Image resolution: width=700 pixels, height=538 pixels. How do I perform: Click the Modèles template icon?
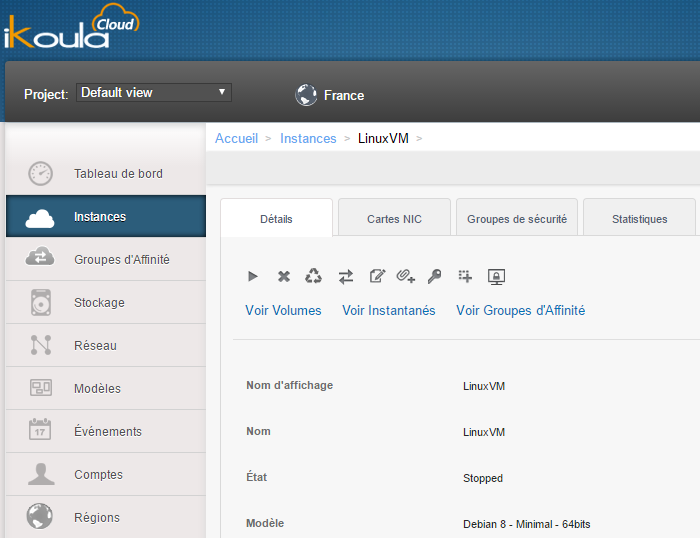click(x=41, y=388)
